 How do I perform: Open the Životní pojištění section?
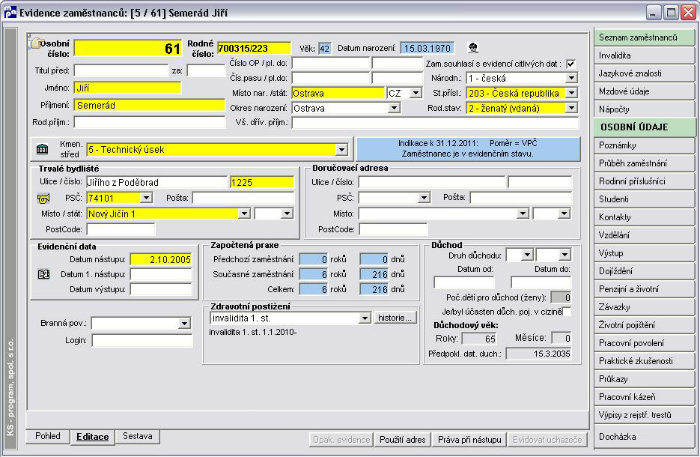tap(644, 325)
